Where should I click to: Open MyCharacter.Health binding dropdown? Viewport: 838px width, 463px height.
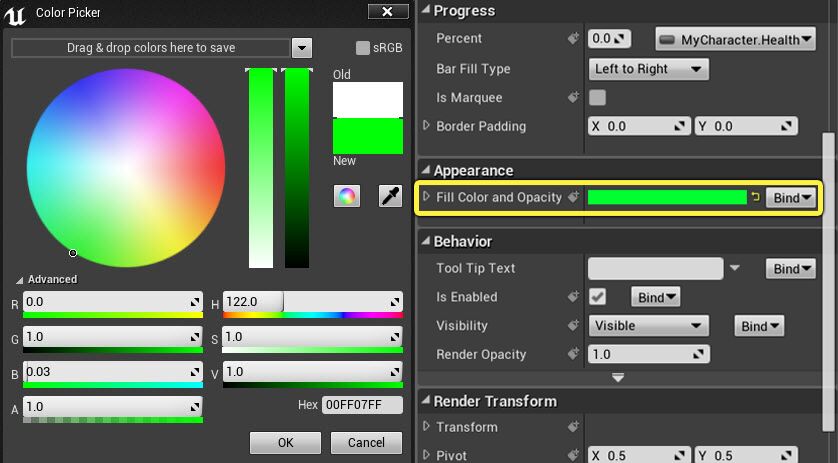point(735,39)
